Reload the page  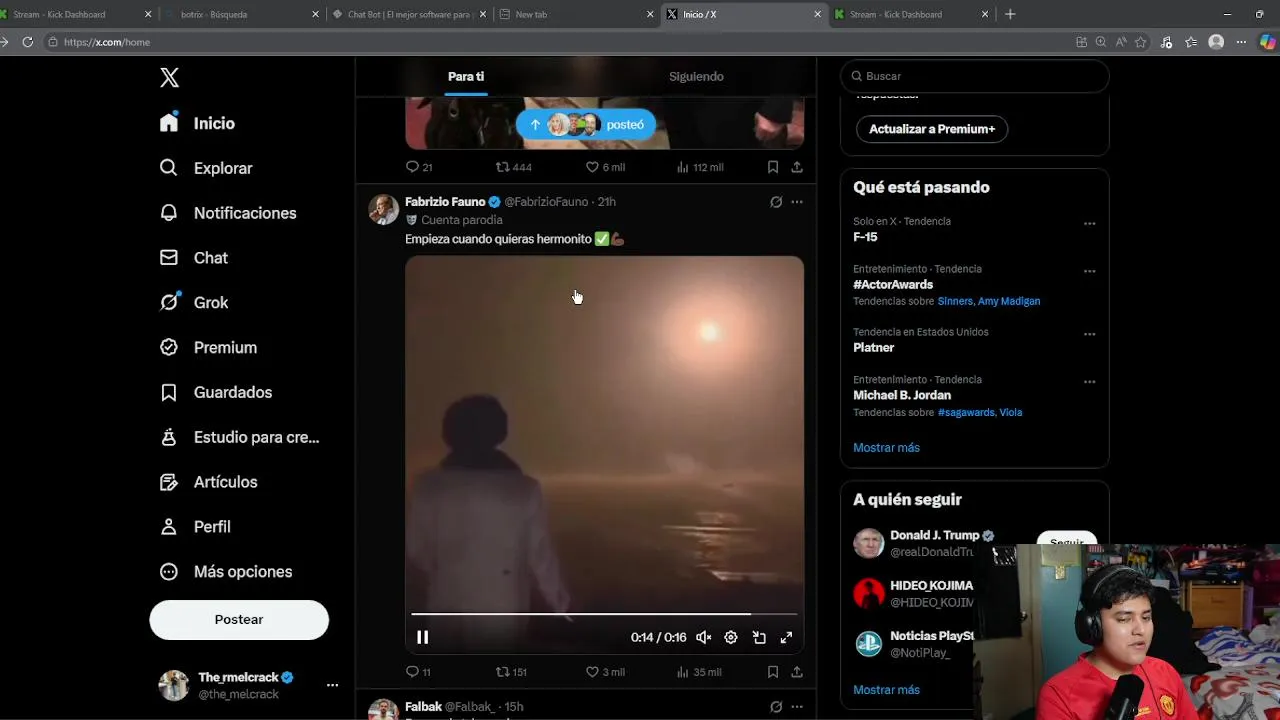click(x=28, y=42)
